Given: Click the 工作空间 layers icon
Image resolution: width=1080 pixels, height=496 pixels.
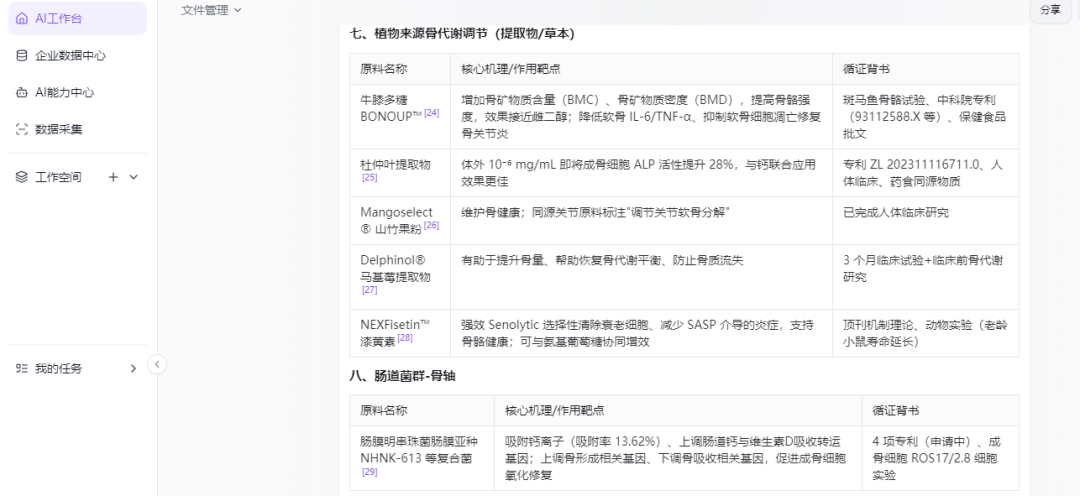Looking at the screenshot, I should (x=22, y=177).
